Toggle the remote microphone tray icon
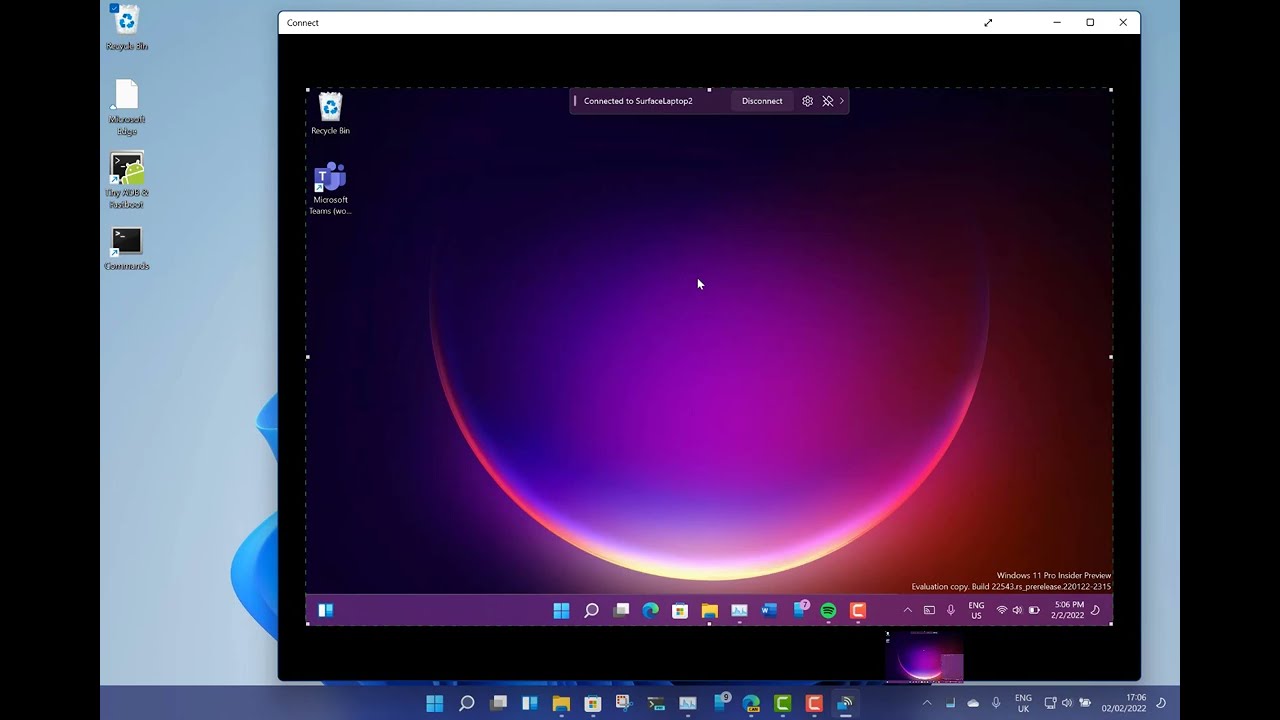Viewport: 1280px width, 720px height. point(951,610)
